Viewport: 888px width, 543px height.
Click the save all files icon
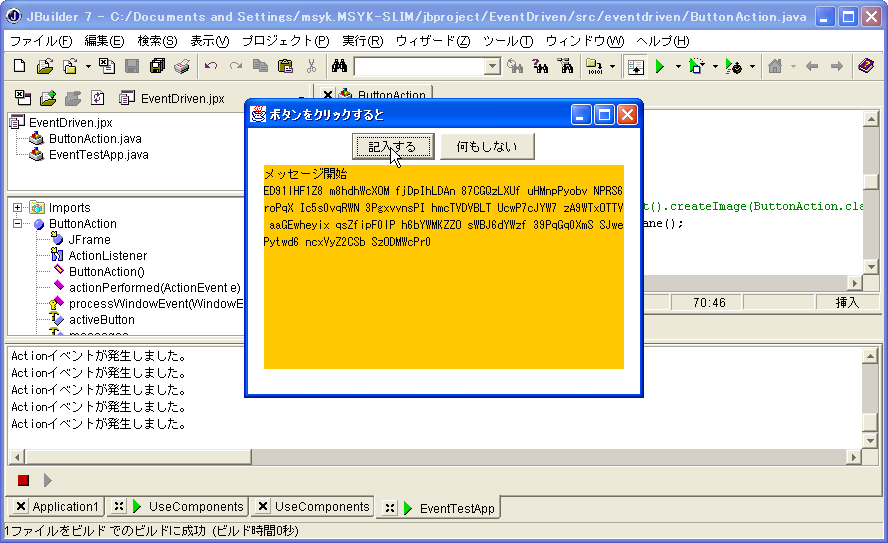pos(157,66)
